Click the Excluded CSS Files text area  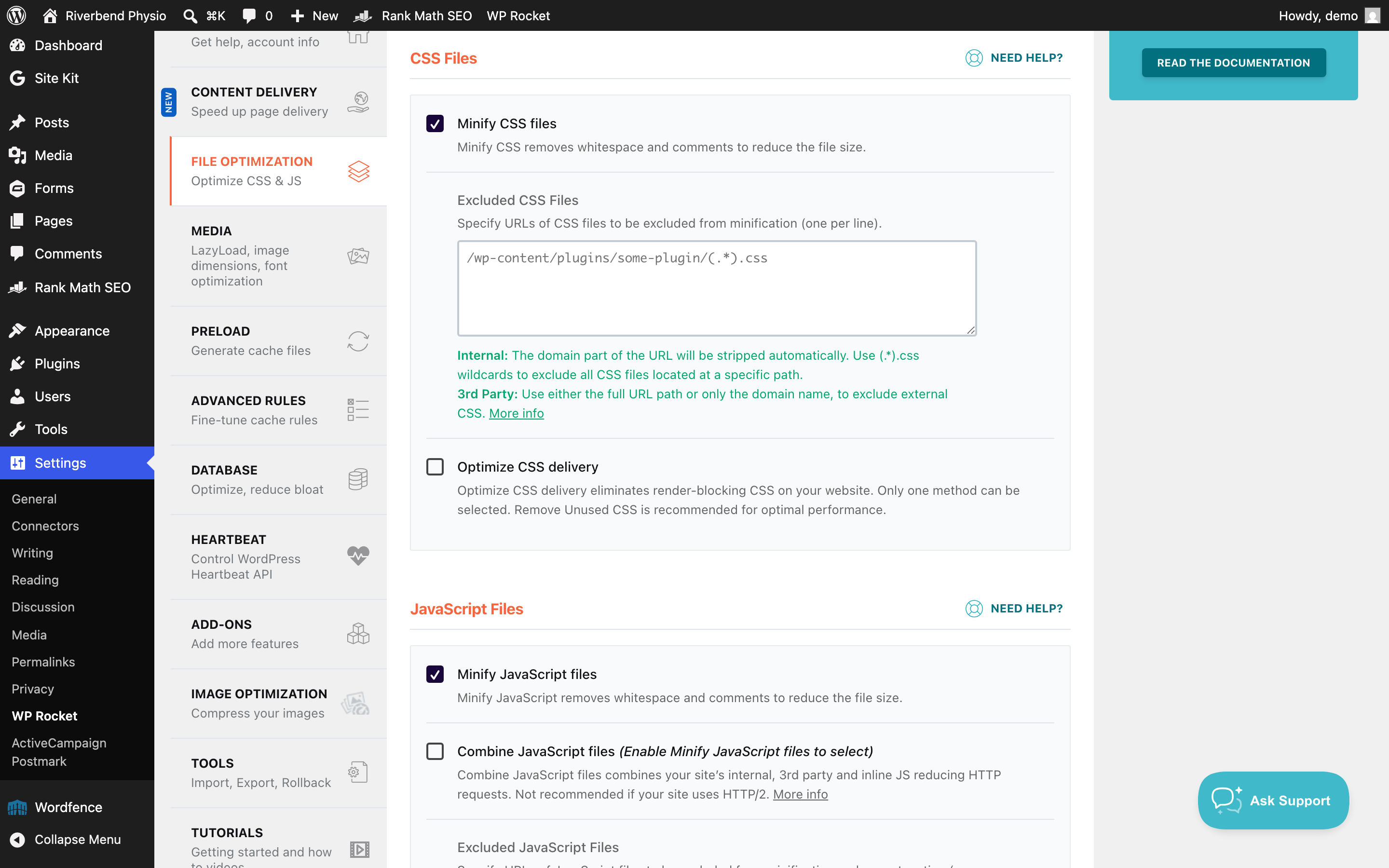point(717,287)
